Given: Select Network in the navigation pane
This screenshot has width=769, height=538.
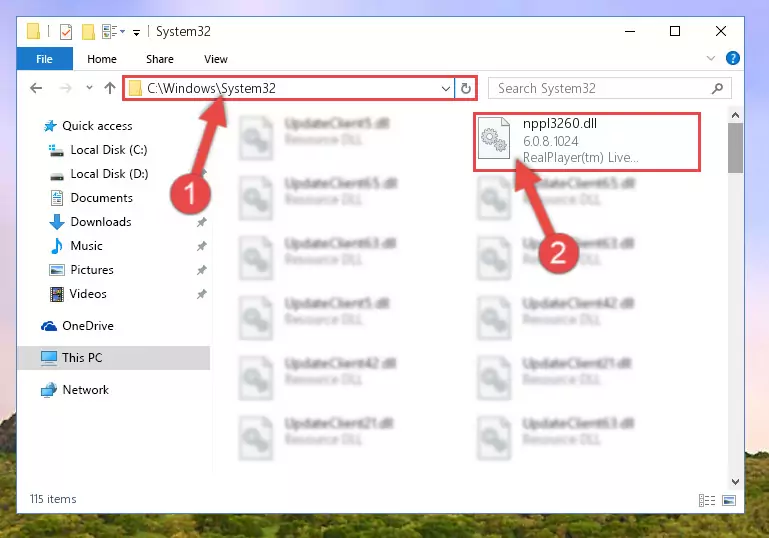Looking at the screenshot, I should pyautogui.click(x=85, y=390).
